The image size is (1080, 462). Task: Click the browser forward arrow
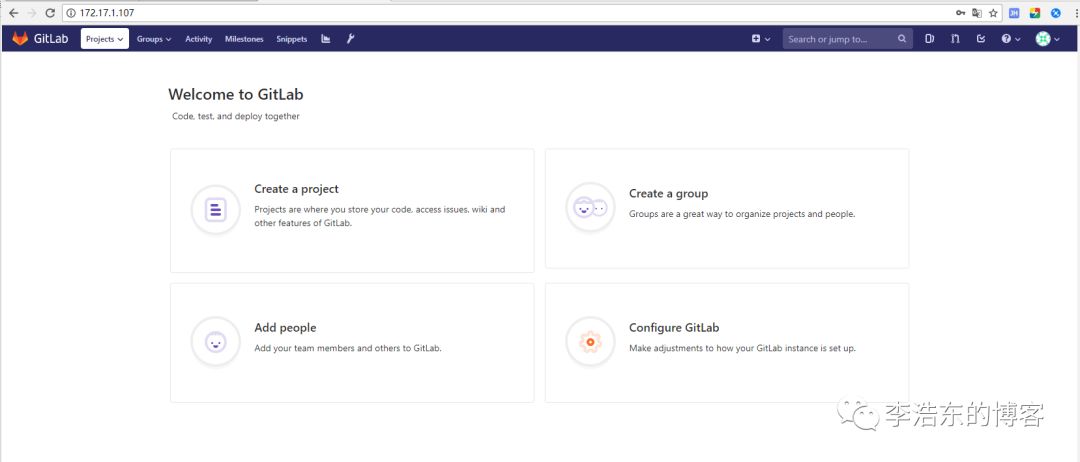[31, 13]
